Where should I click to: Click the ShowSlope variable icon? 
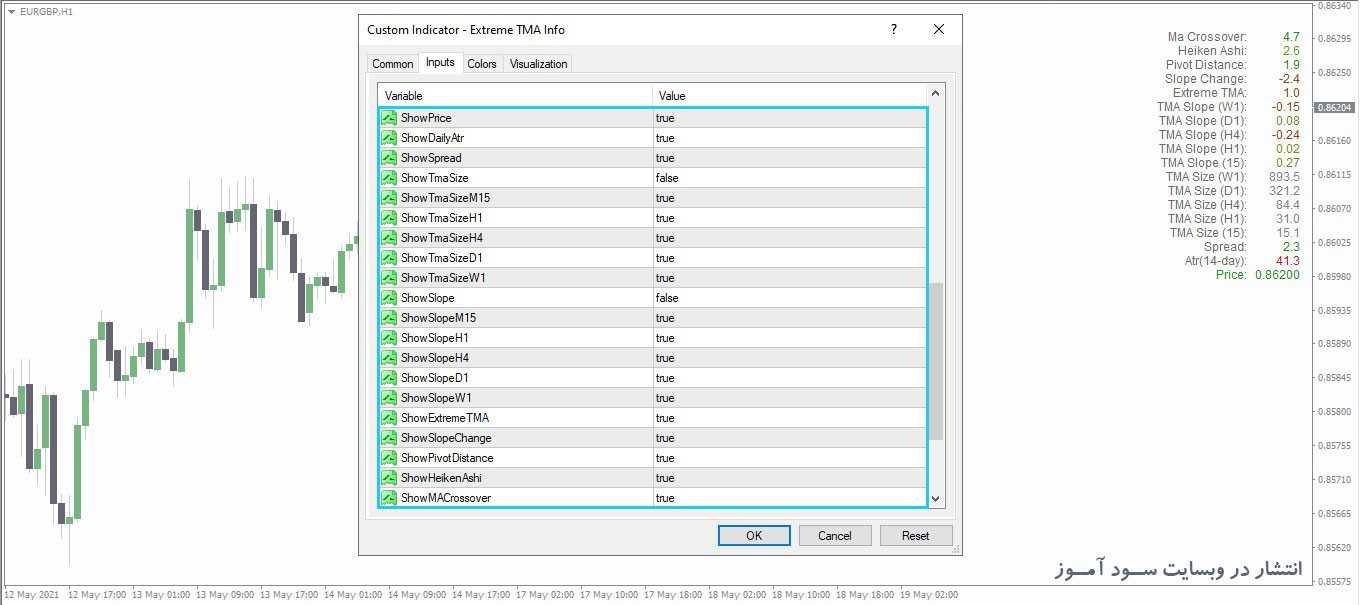pos(389,298)
